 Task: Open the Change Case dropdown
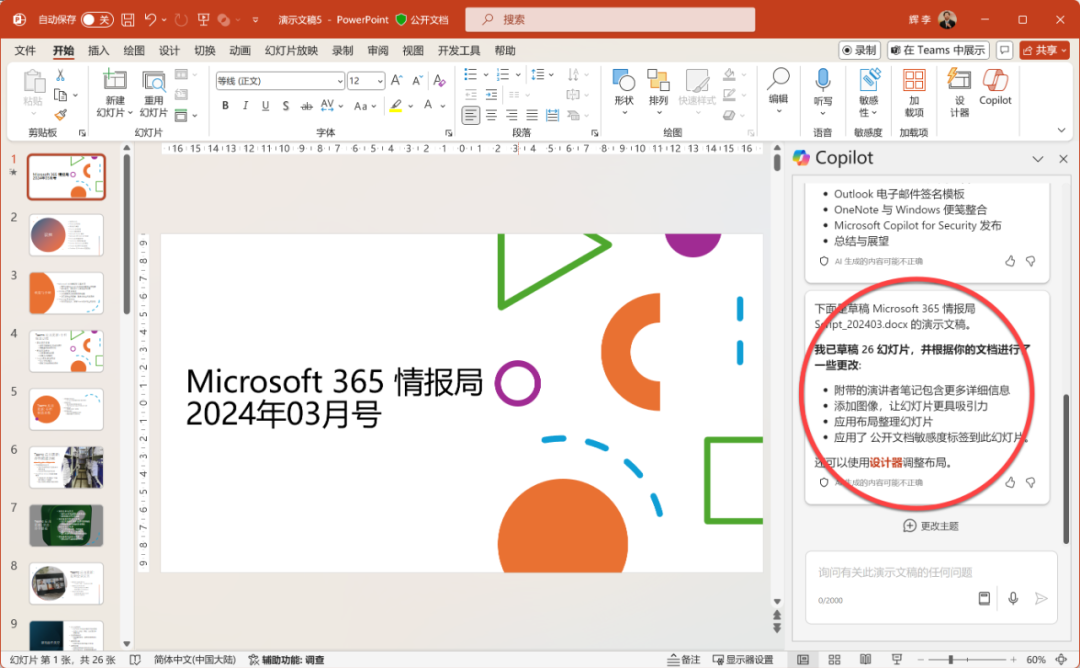(x=364, y=106)
